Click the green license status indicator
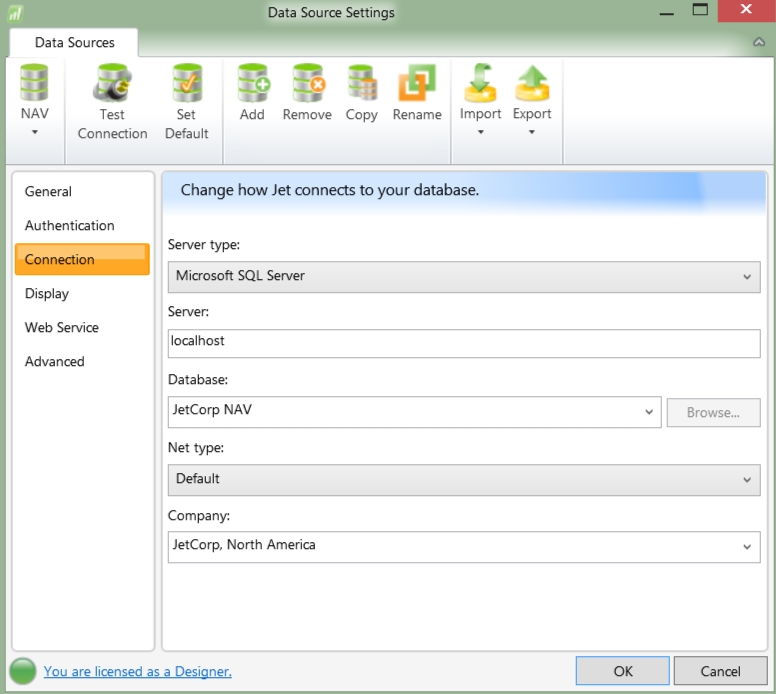776x694 pixels. 22,671
